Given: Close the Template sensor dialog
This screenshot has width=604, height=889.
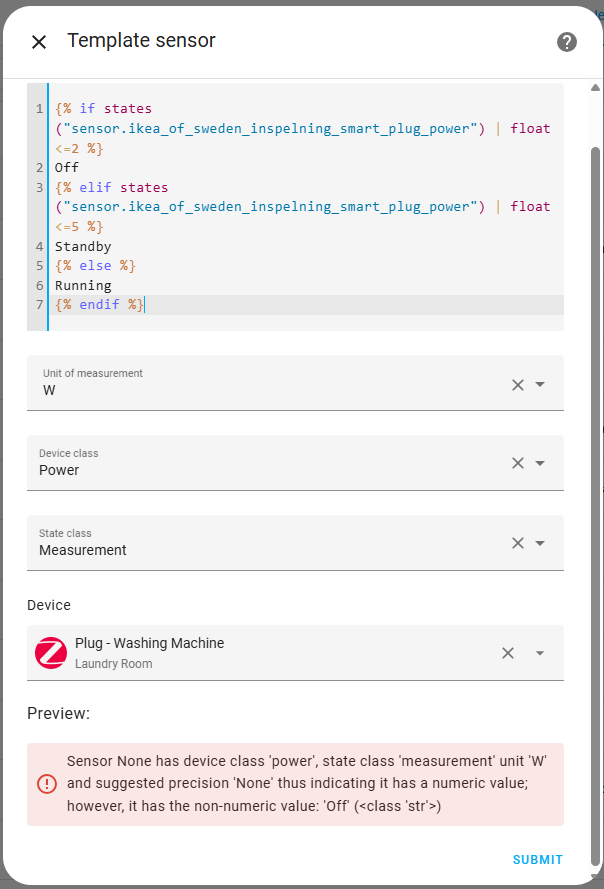Looking at the screenshot, I should [39, 42].
